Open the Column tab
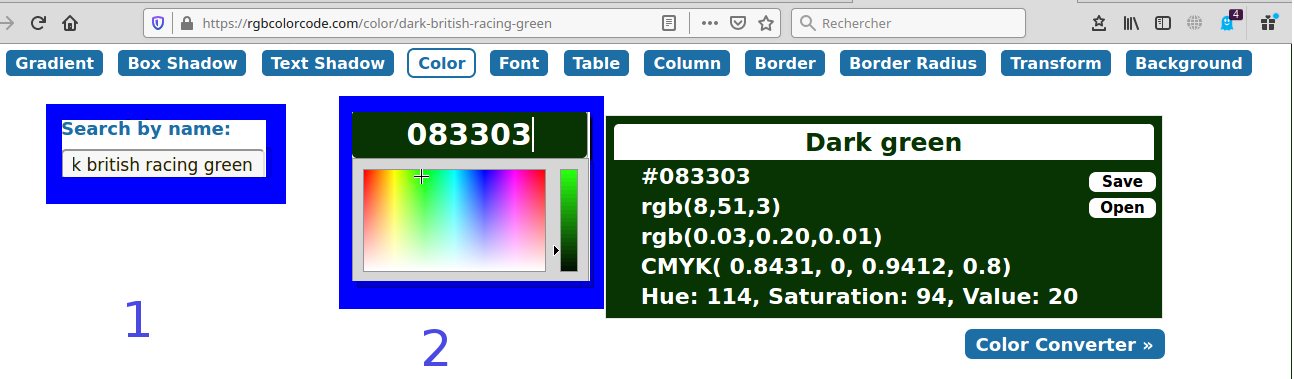Viewport: 1294px width, 379px height. (x=687, y=63)
